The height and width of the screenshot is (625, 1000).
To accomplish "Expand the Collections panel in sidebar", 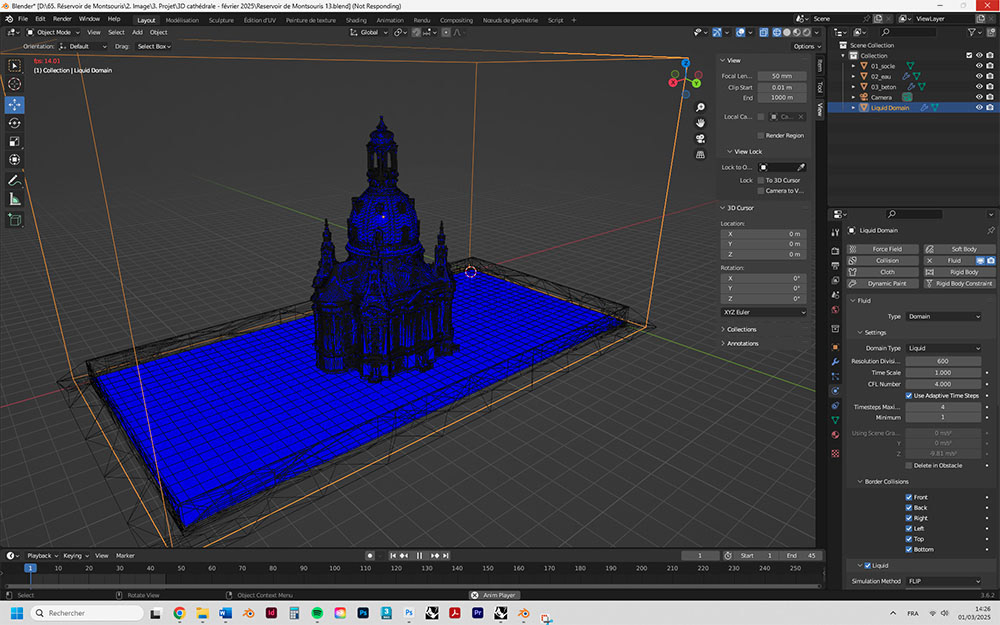I will click(x=741, y=330).
